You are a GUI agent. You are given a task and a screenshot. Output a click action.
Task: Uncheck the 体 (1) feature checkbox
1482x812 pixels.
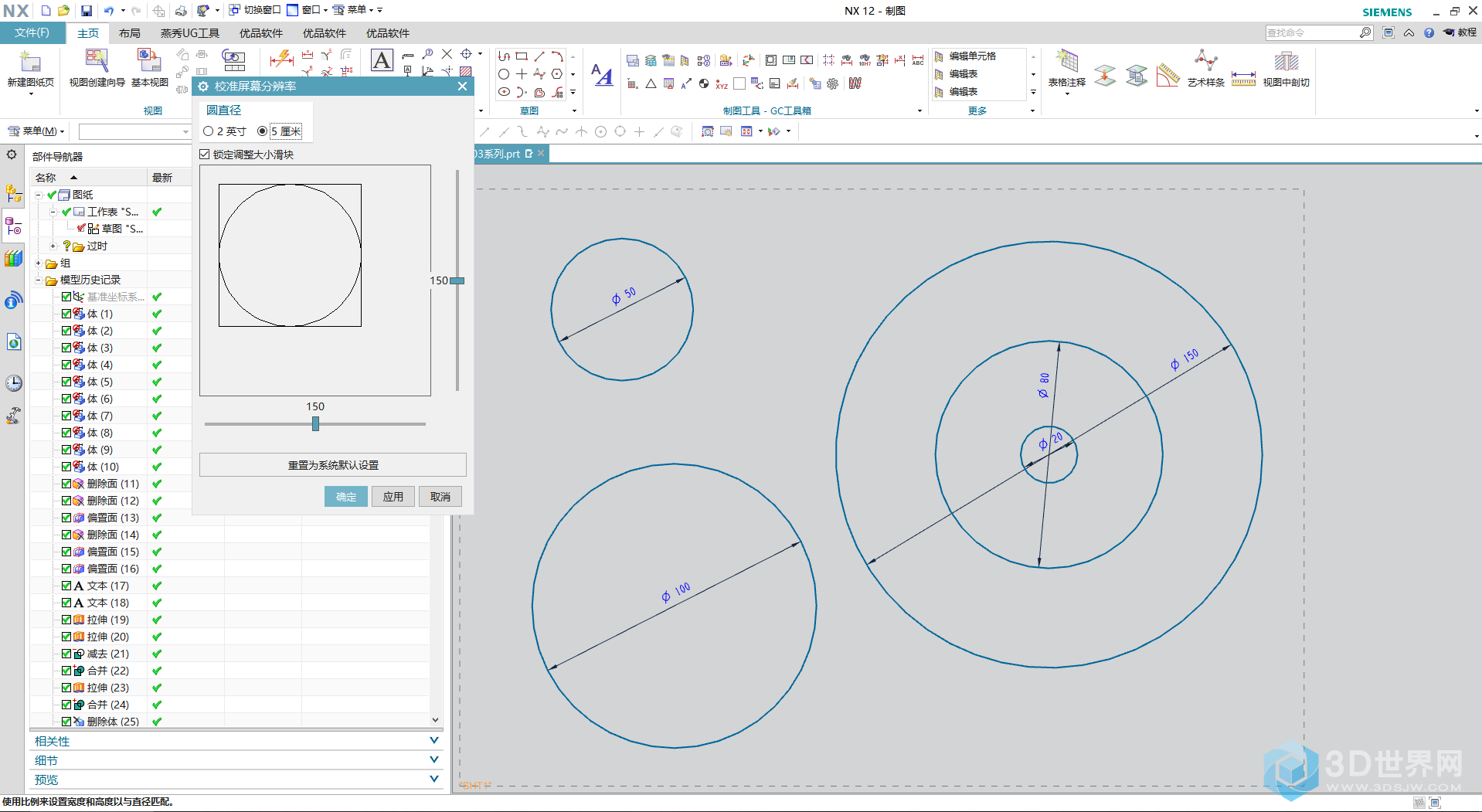(x=66, y=314)
